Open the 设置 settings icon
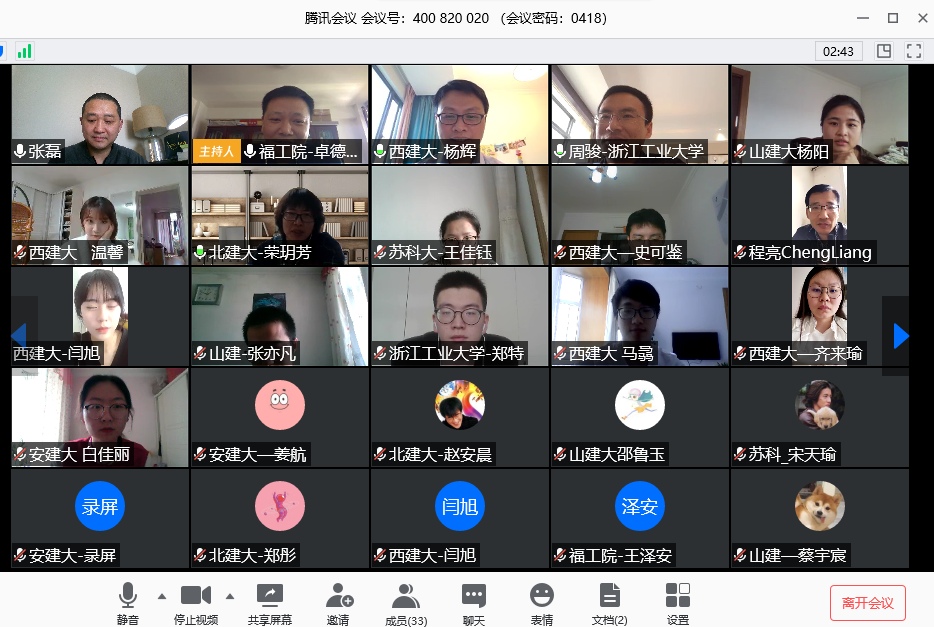Screen dimensions: 934x627 678,603
